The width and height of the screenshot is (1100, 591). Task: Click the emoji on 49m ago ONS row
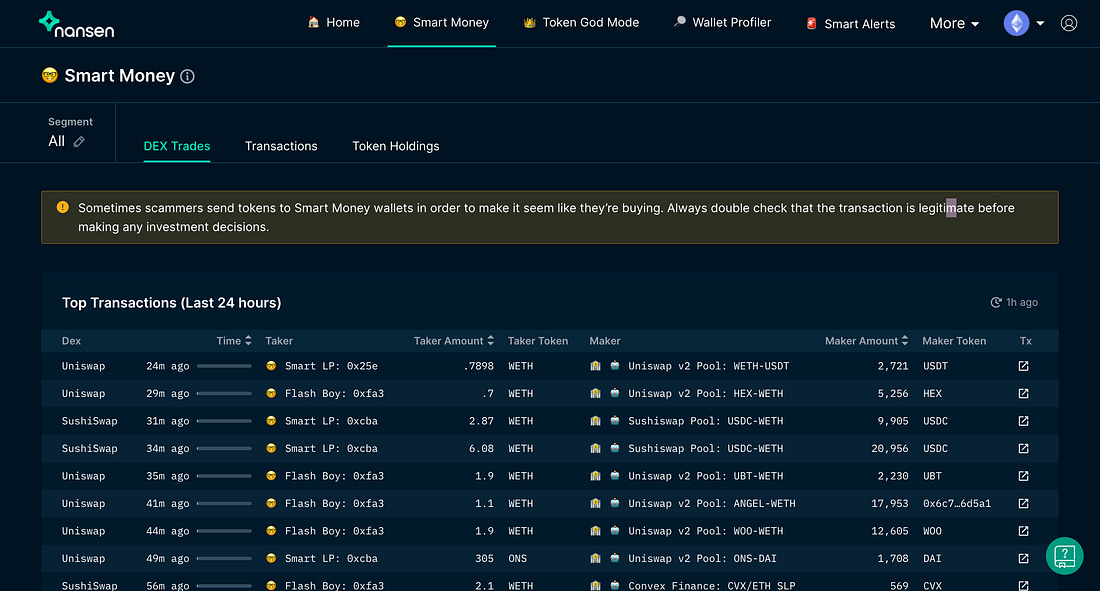point(271,559)
